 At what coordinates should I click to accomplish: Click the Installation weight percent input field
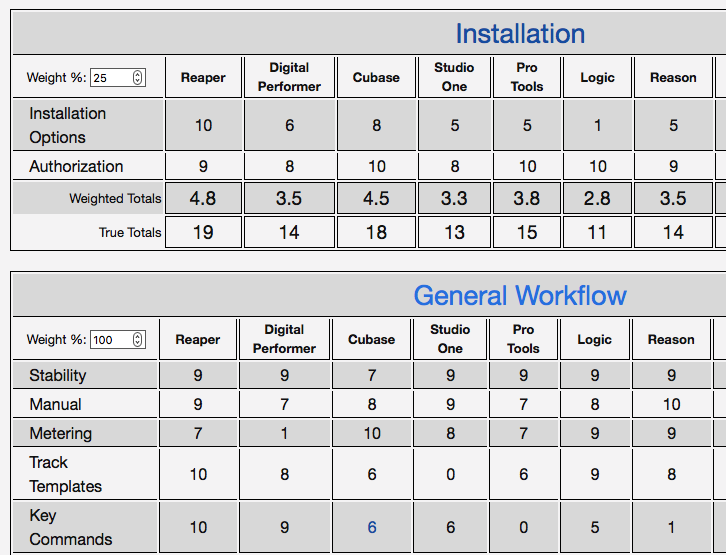[110, 78]
